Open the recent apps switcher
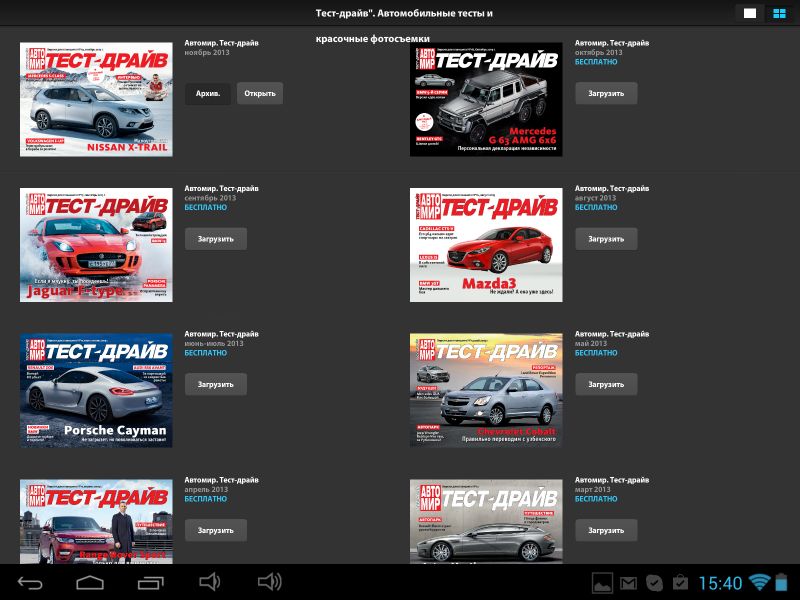The width and height of the screenshot is (800, 600). (150, 582)
